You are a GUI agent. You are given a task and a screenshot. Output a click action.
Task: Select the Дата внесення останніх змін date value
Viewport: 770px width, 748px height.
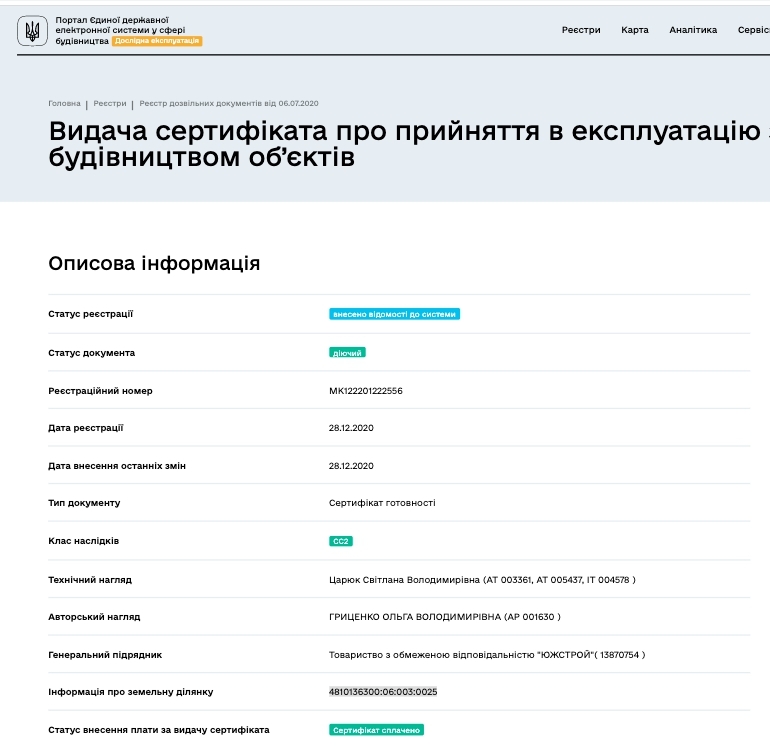point(351,466)
